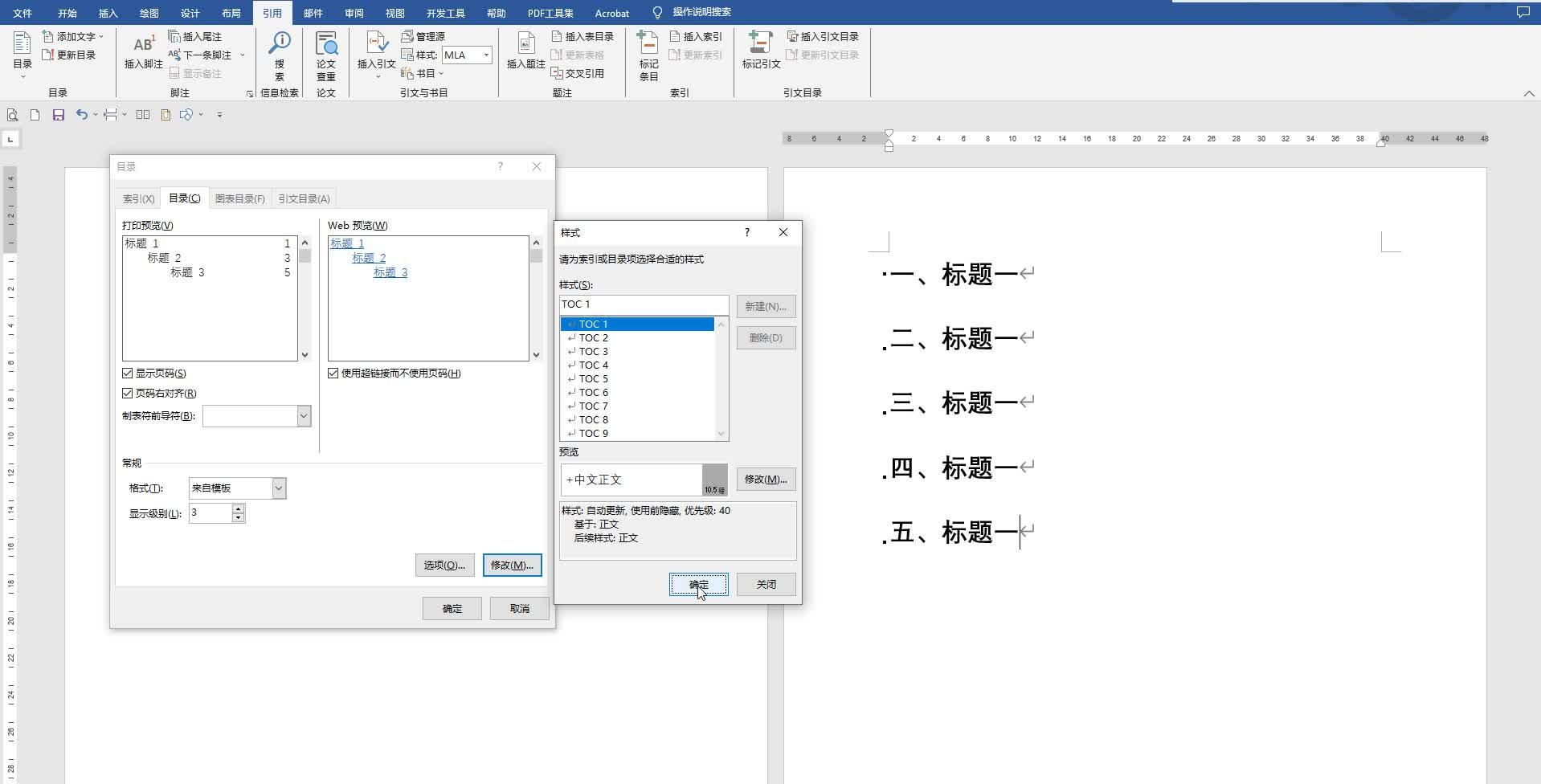1541x784 pixels.
Task: Click 确定 in the 样式 dialog
Action: click(x=699, y=585)
